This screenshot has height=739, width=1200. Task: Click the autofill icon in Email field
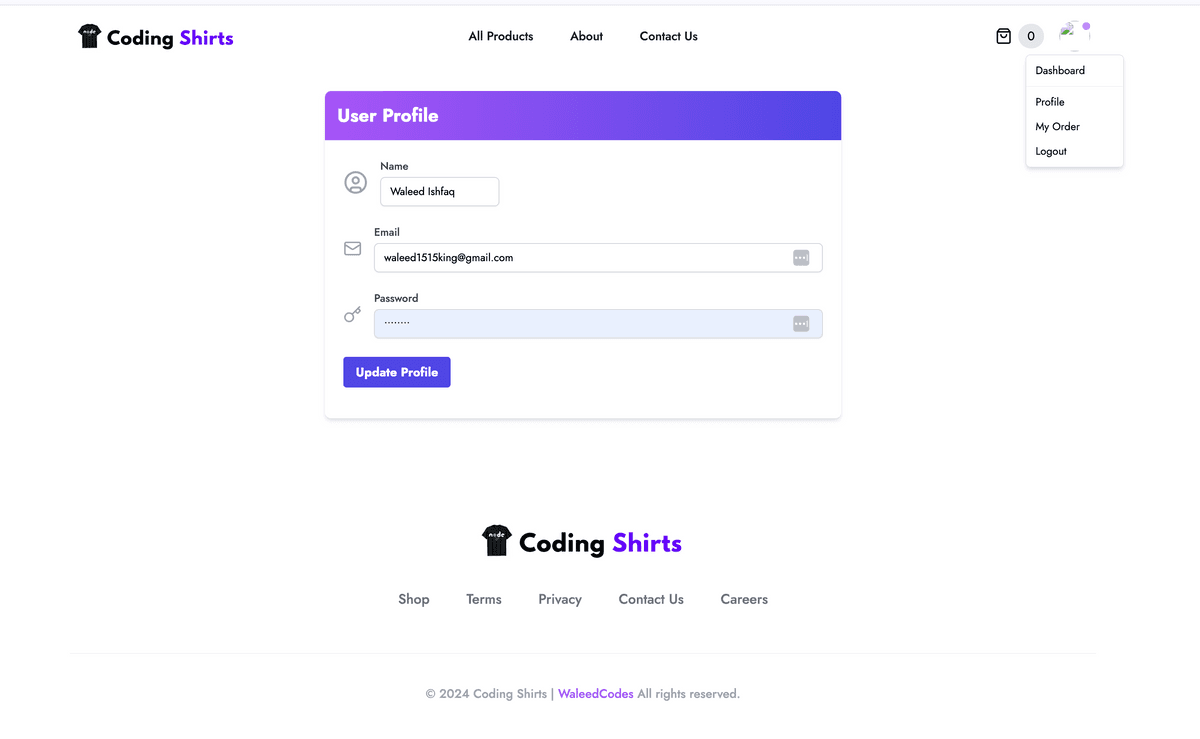pos(801,258)
